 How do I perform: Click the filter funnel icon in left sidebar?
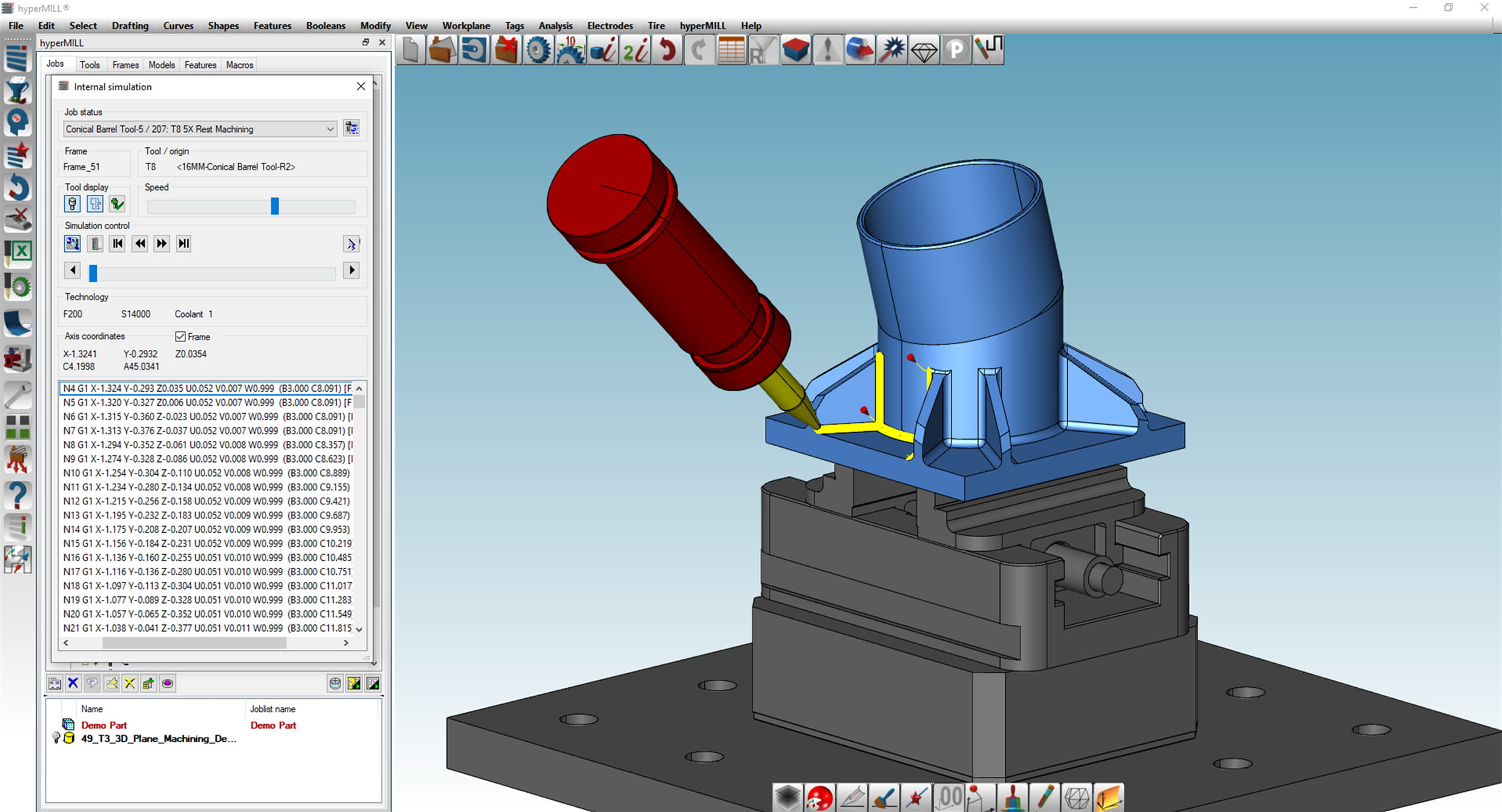[18, 91]
